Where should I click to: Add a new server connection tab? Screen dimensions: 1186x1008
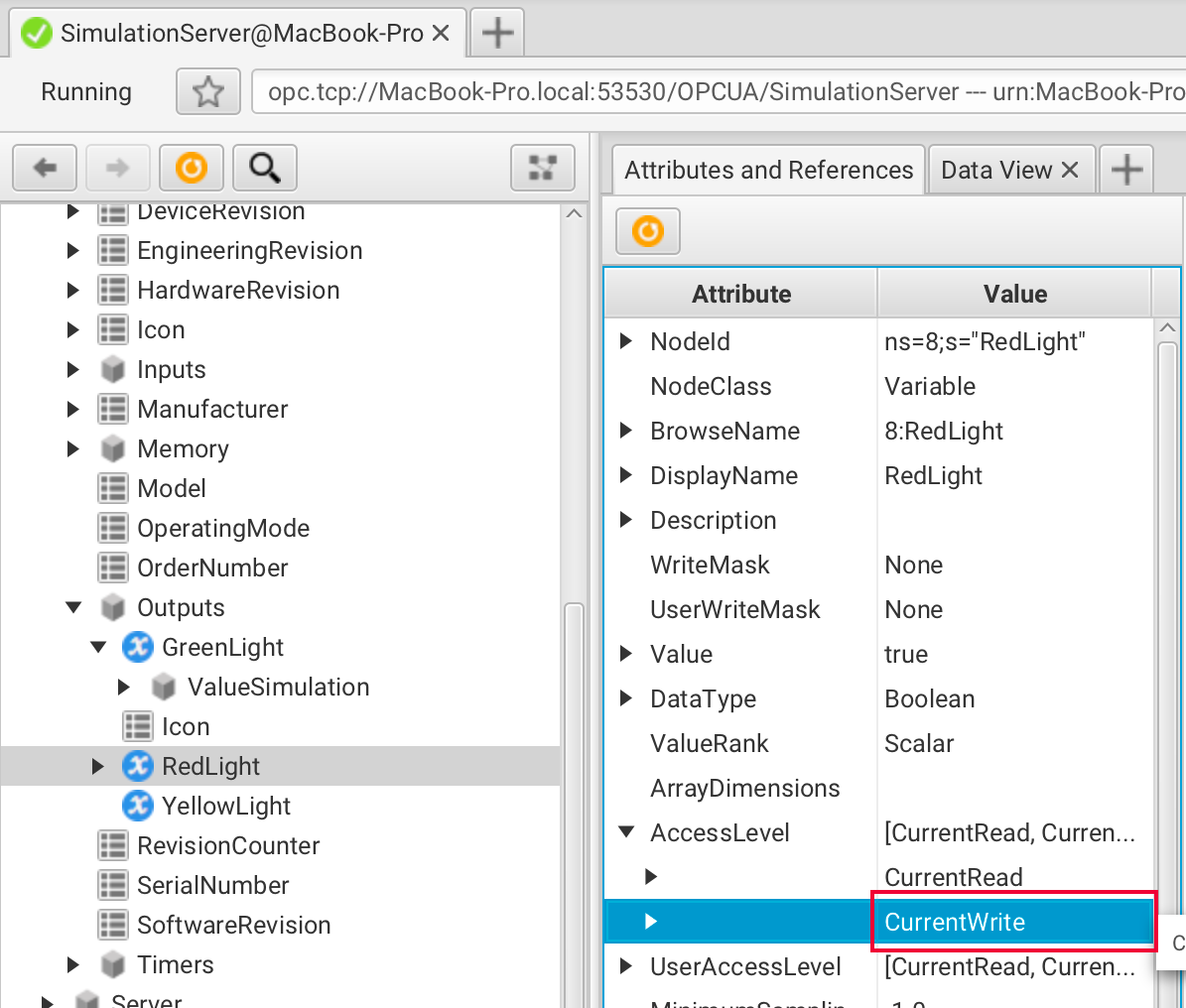497,33
